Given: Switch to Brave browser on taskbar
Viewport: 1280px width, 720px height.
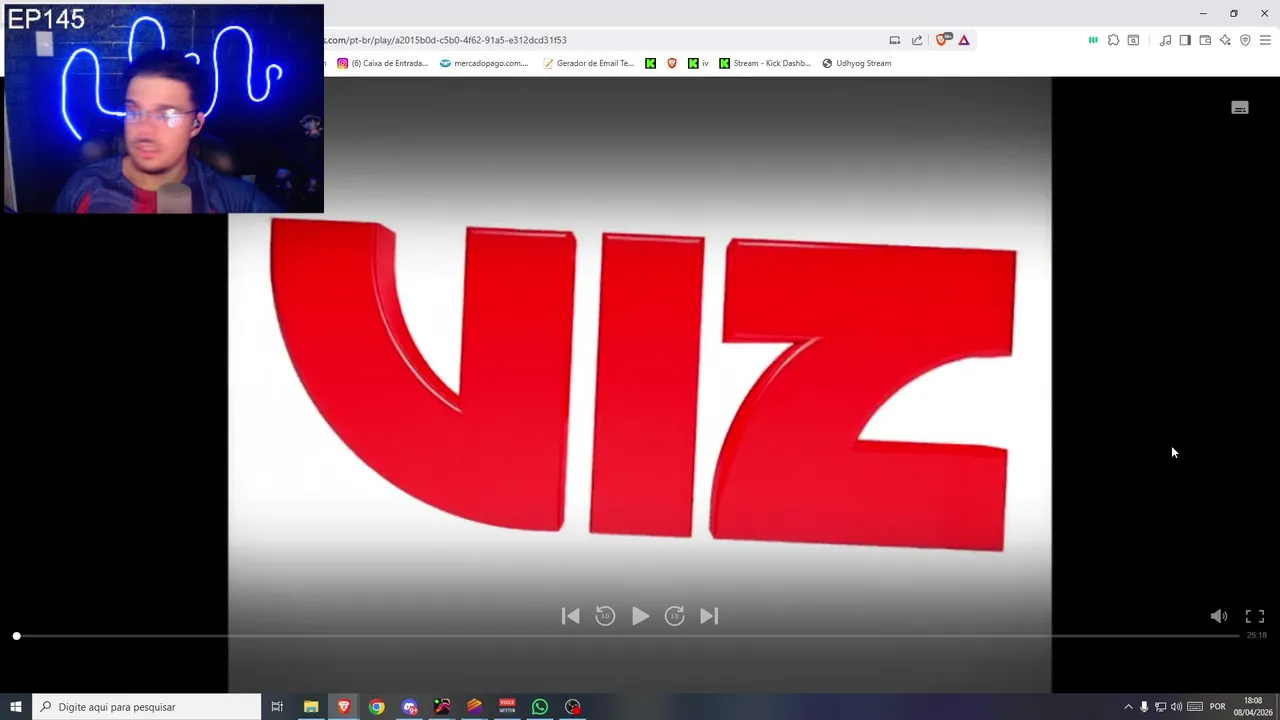Looking at the screenshot, I should click(x=344, y=707).
